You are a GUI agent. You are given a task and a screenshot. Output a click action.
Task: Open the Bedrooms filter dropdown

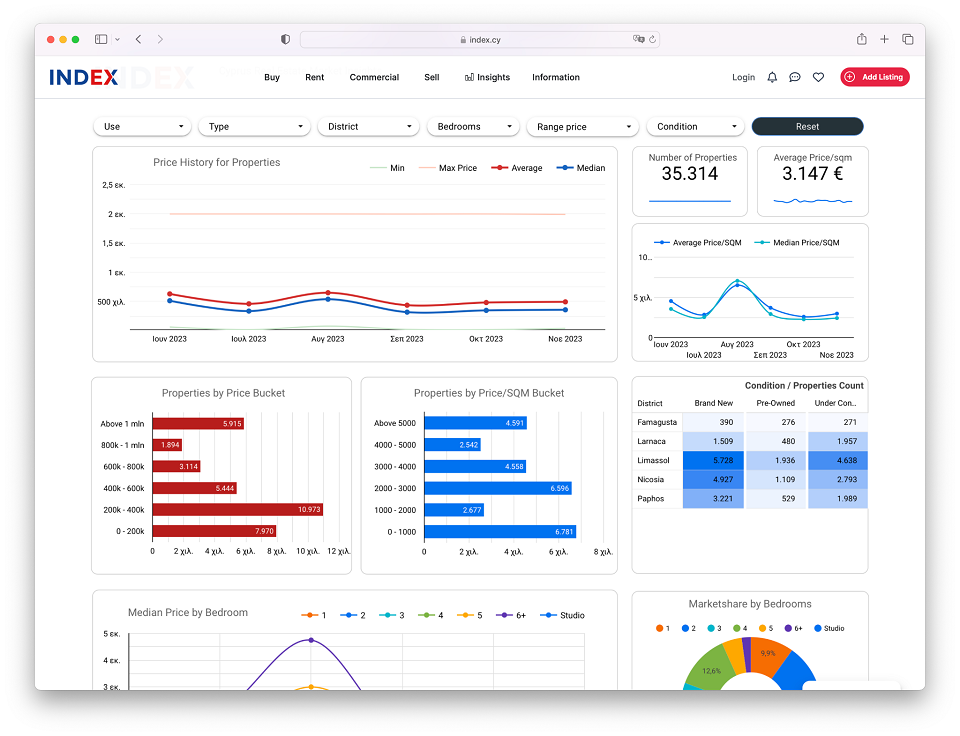(473, 127)
